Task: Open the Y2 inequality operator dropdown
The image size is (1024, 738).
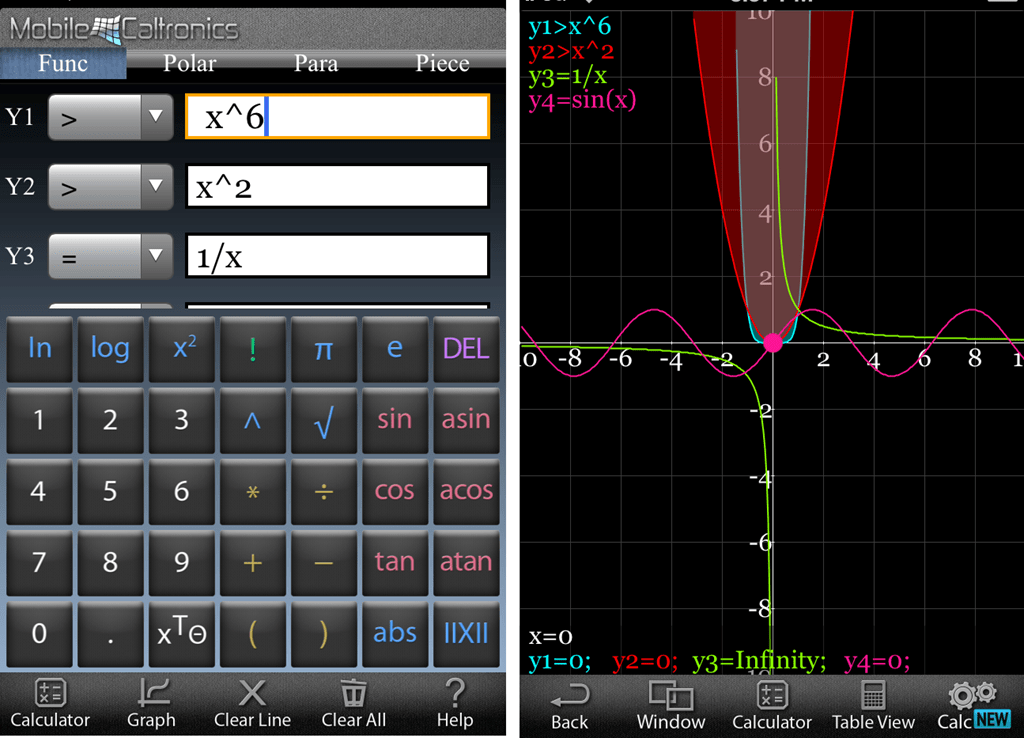Action: (110, 186)
